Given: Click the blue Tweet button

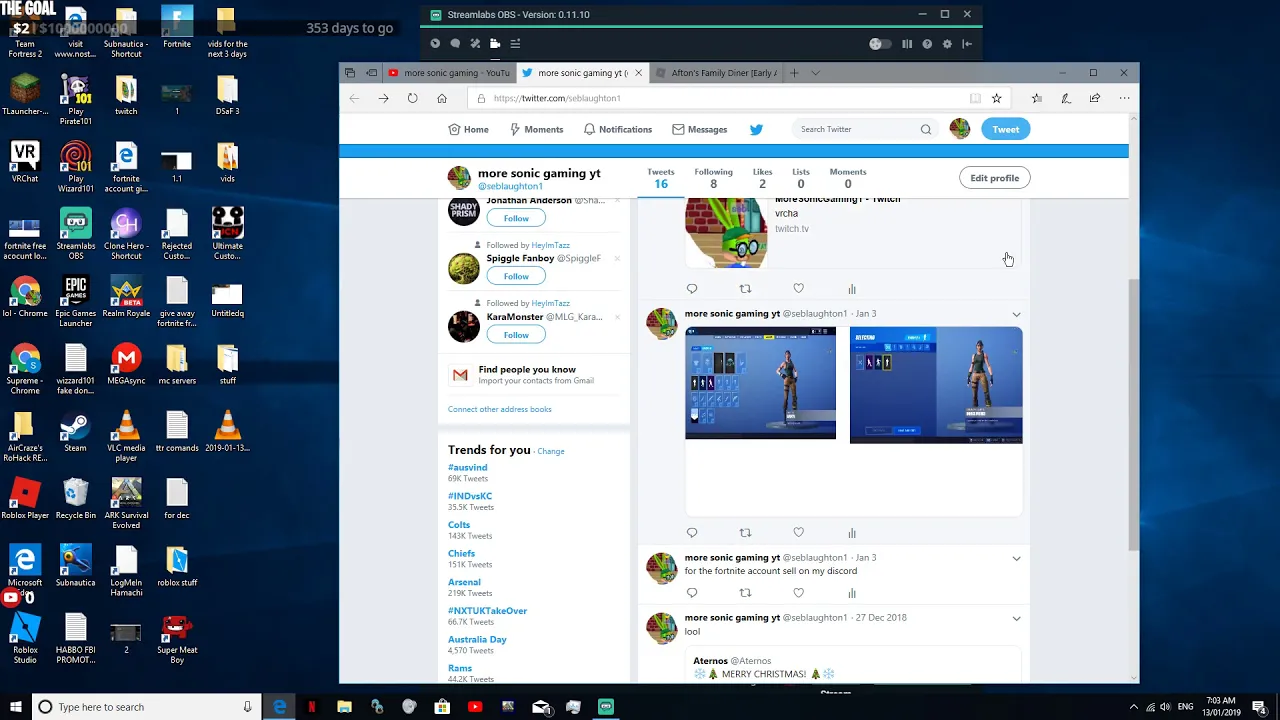Looking at the screenshot, I should click(1005, 129).
